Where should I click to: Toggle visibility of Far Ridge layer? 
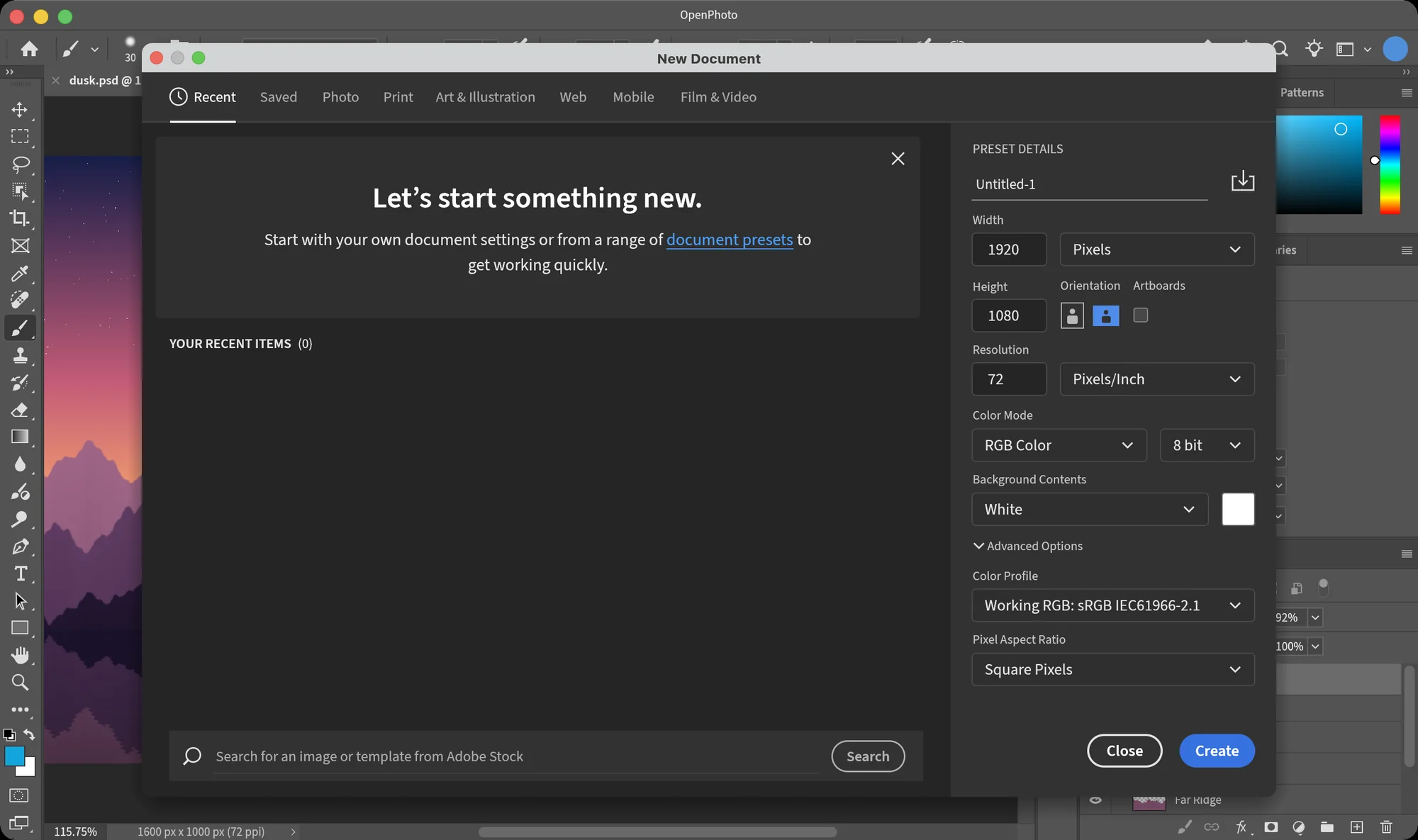(1095, 800)
